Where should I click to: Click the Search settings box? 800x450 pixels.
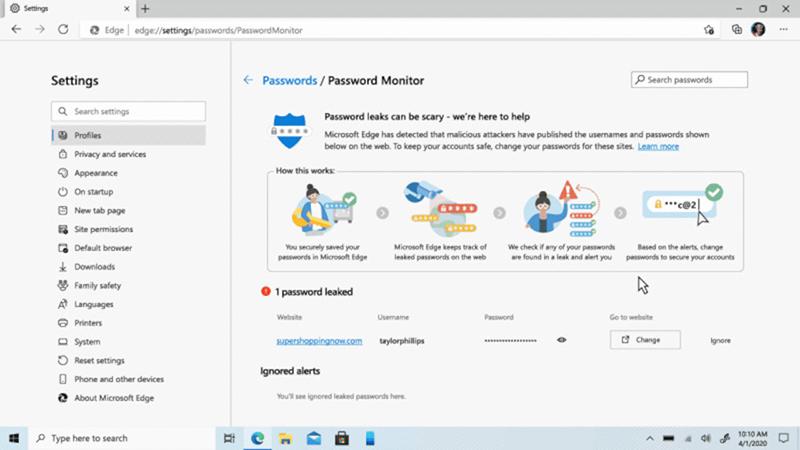click(128, 111)
